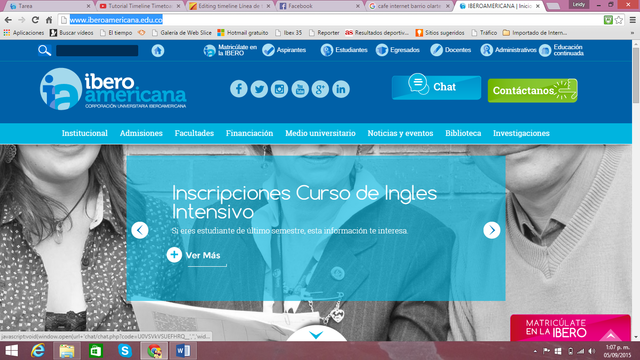
Task: Open Matricúlate en la IBERO top link
Action: (230, 50)
